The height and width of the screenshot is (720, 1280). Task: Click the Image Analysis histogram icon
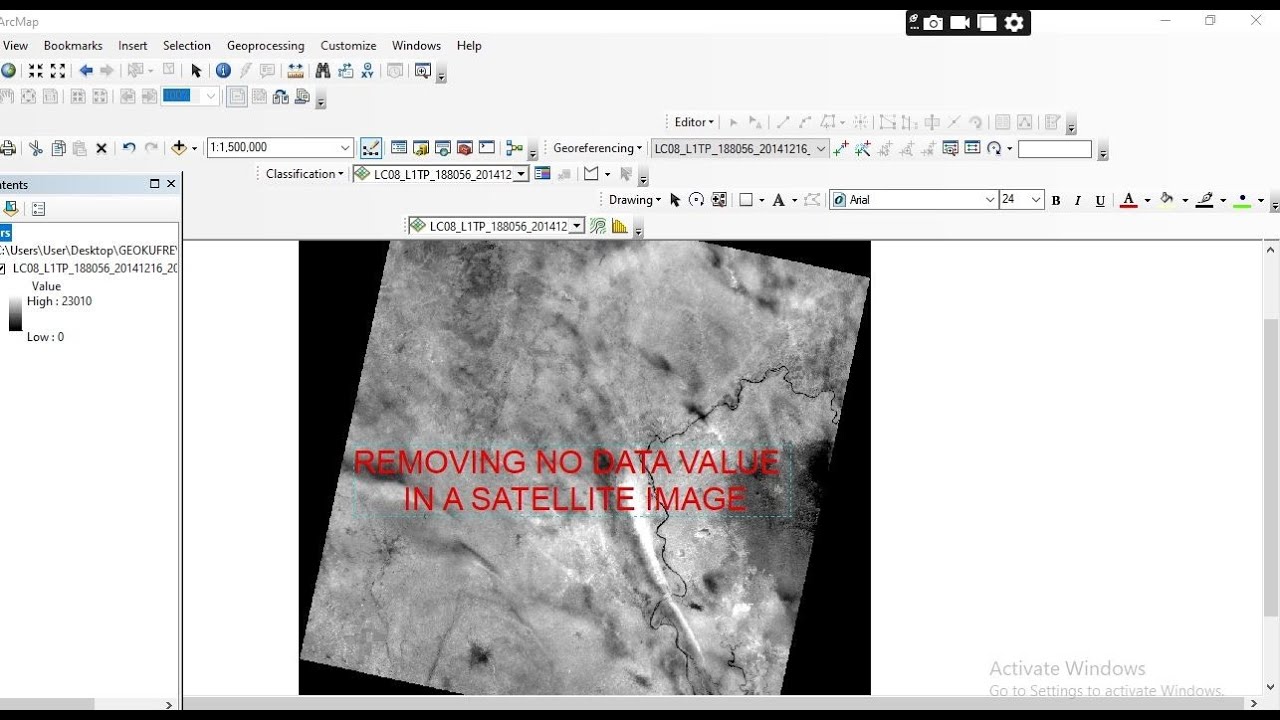coord(620,226)
